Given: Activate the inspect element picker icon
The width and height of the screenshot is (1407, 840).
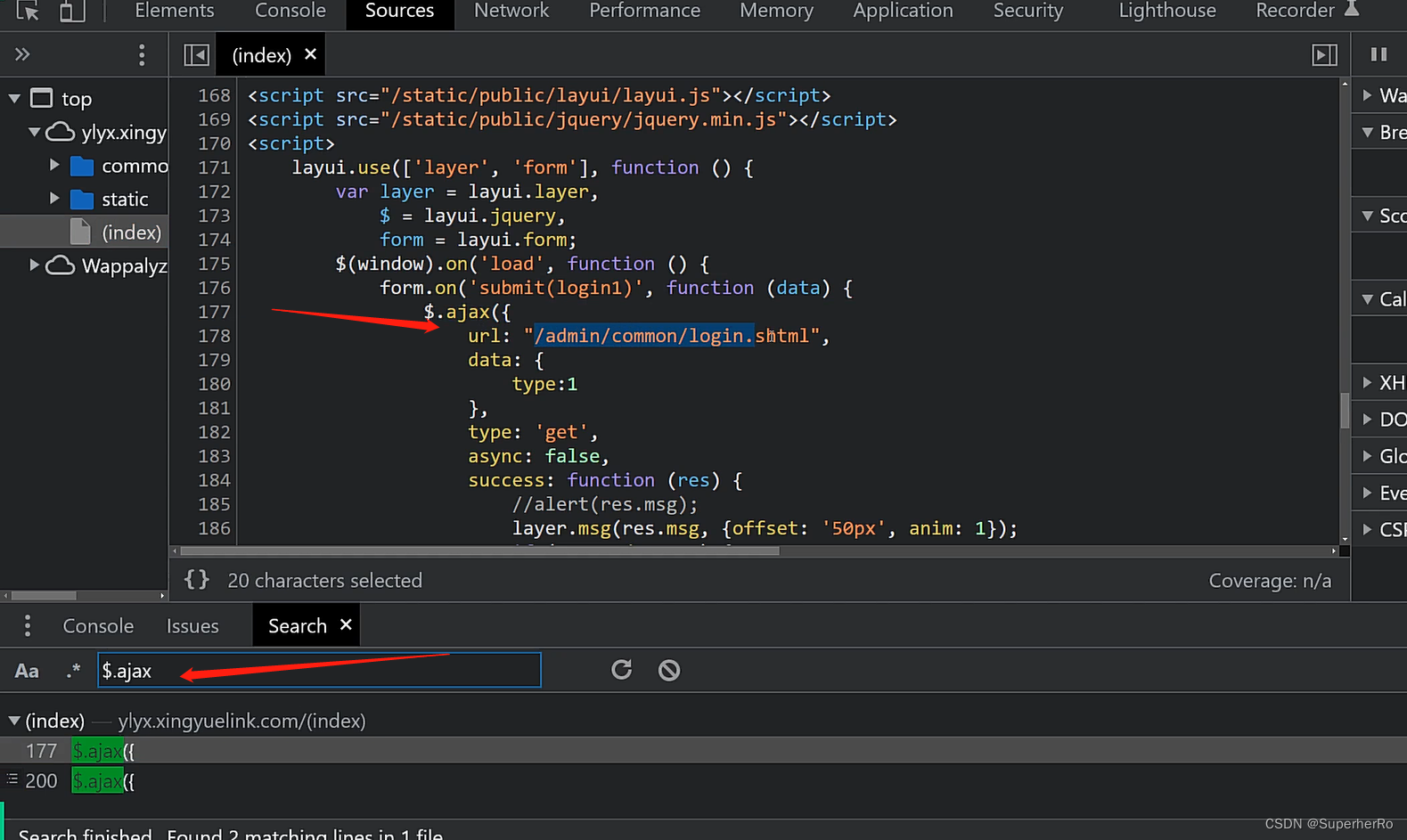Looking at the screenshot, I should coord(28,11).
